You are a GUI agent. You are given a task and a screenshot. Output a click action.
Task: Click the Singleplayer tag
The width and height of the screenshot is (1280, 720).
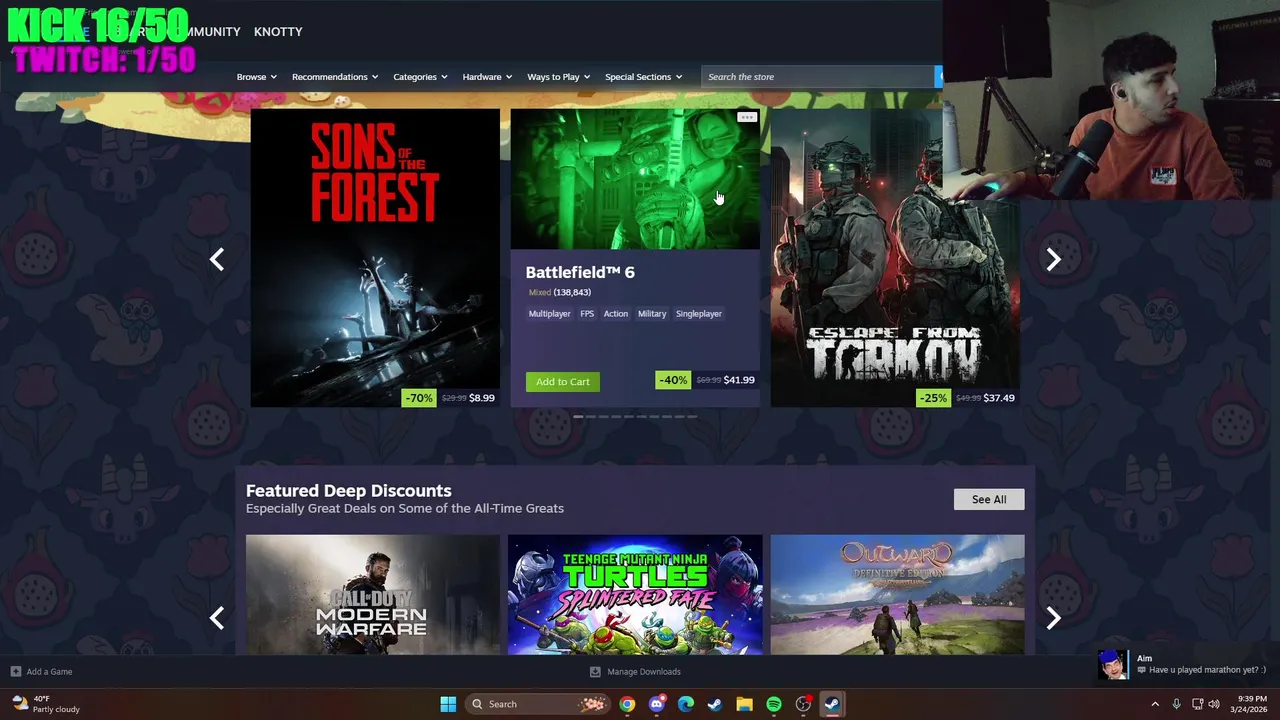pos(699,314)
